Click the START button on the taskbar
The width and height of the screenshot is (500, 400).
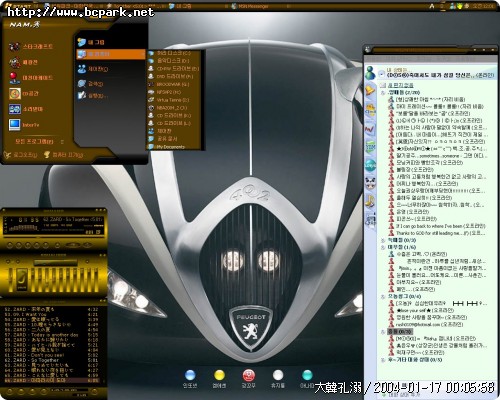click(x=17, y=6)
